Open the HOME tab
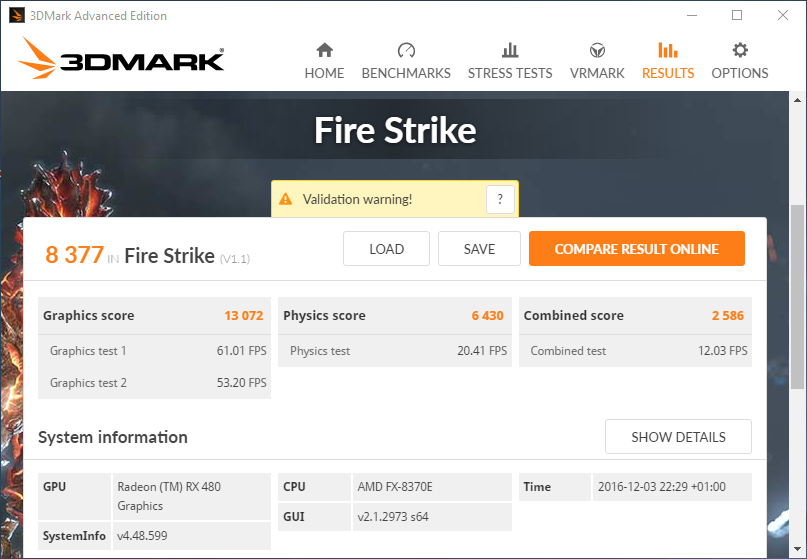 (324, 73)
